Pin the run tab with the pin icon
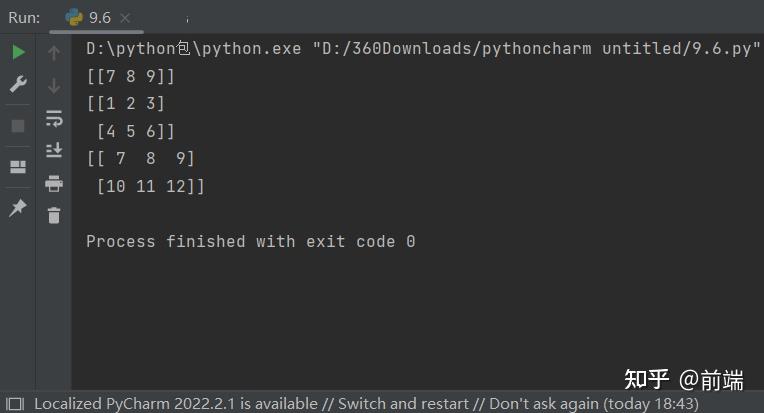This screenshot has width=764, height=413. click(18, 208)
